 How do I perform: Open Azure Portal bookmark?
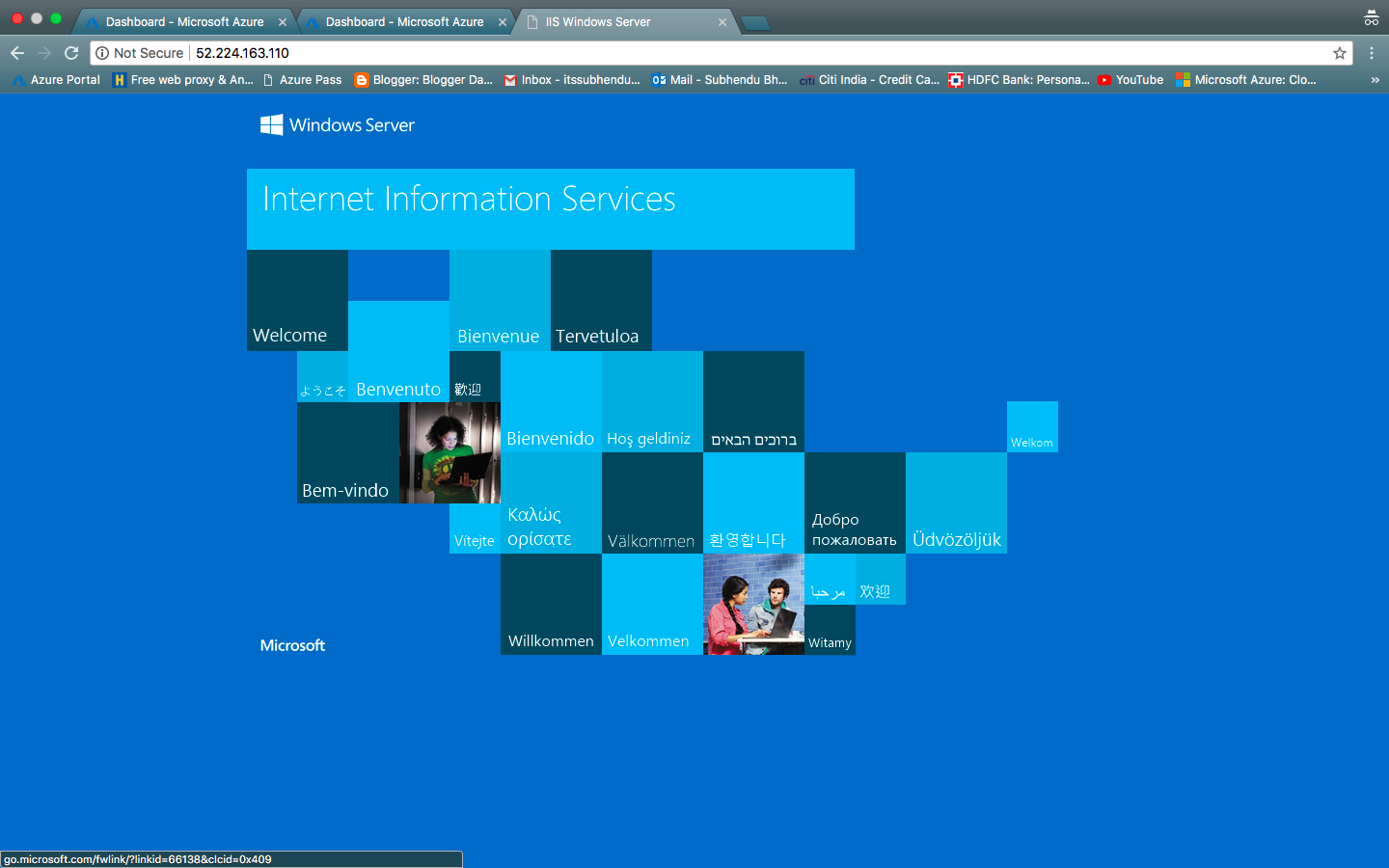56,80
